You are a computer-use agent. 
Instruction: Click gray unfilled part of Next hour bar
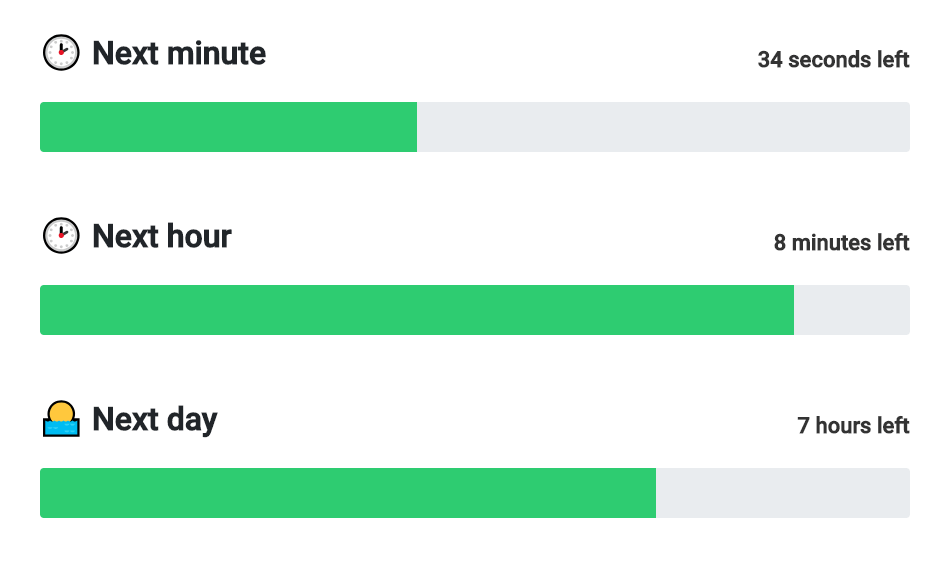click(852, 310)
